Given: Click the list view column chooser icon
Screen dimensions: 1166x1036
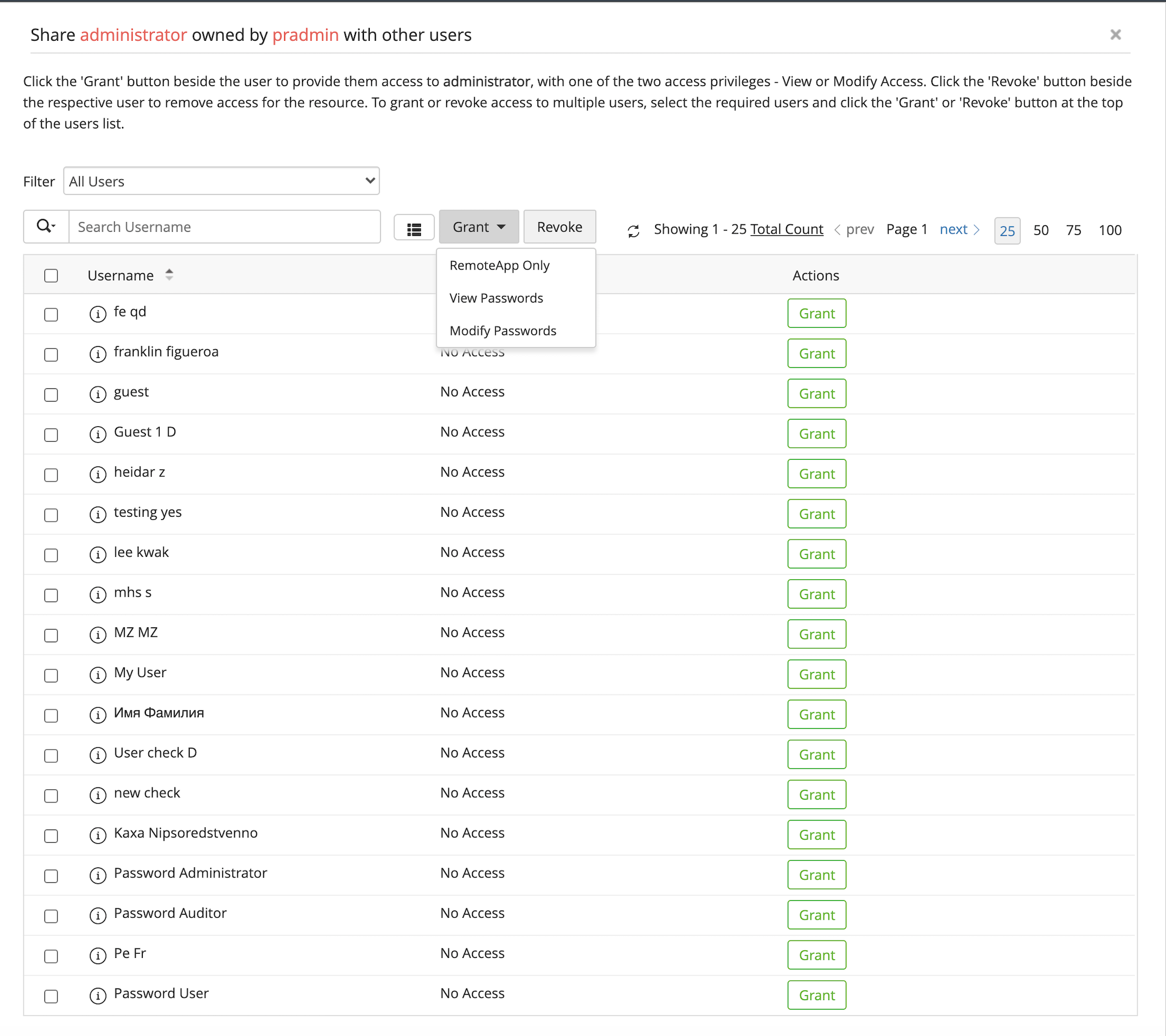Looking at the screenshot, I should [414, 229].
